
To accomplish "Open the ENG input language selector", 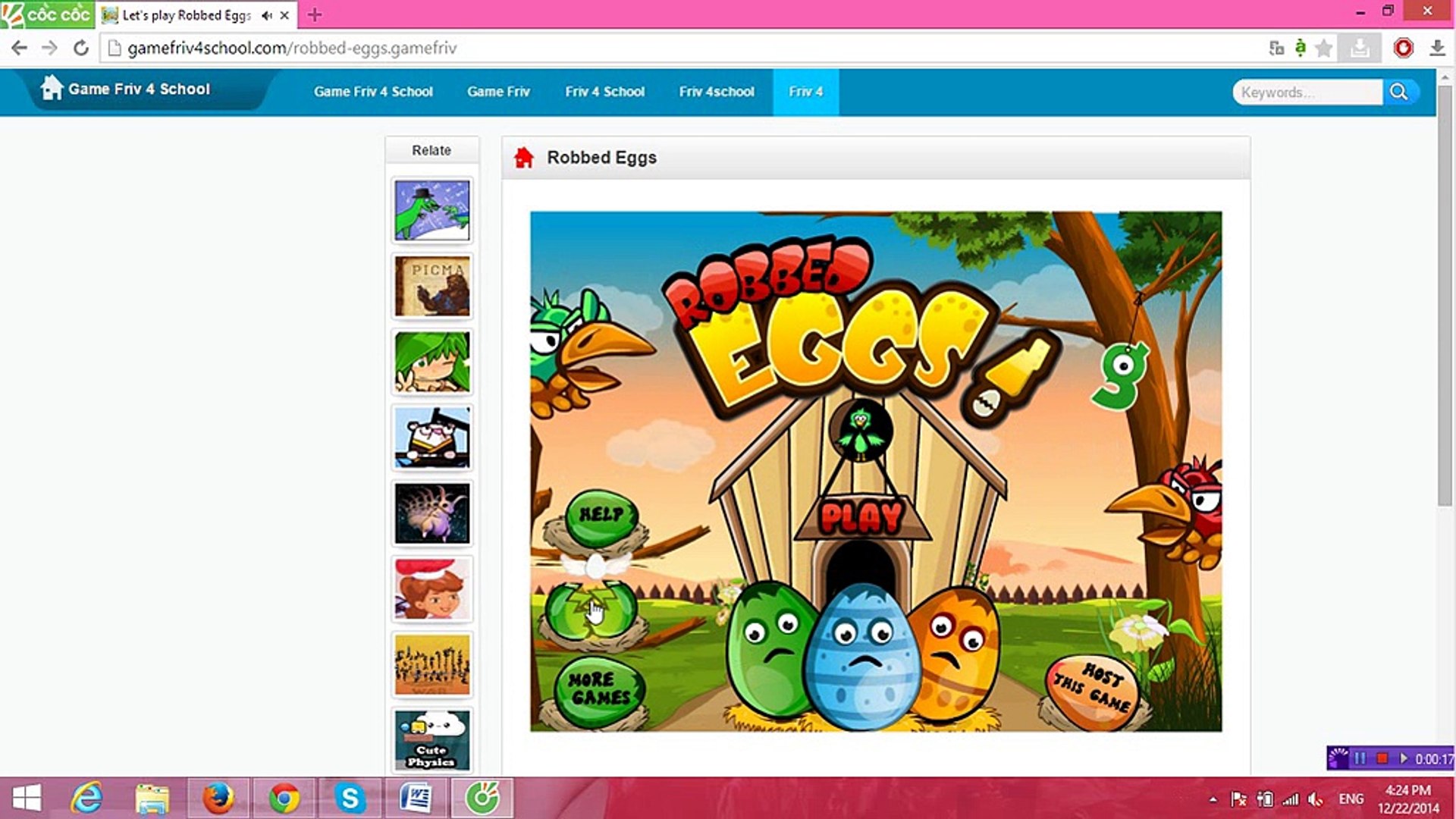I will pos(1351,799).
